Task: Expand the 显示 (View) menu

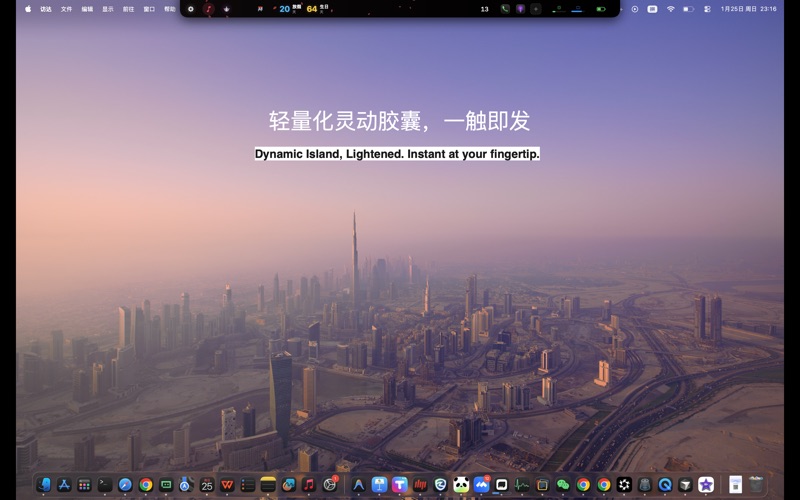Action: [108, 9]
